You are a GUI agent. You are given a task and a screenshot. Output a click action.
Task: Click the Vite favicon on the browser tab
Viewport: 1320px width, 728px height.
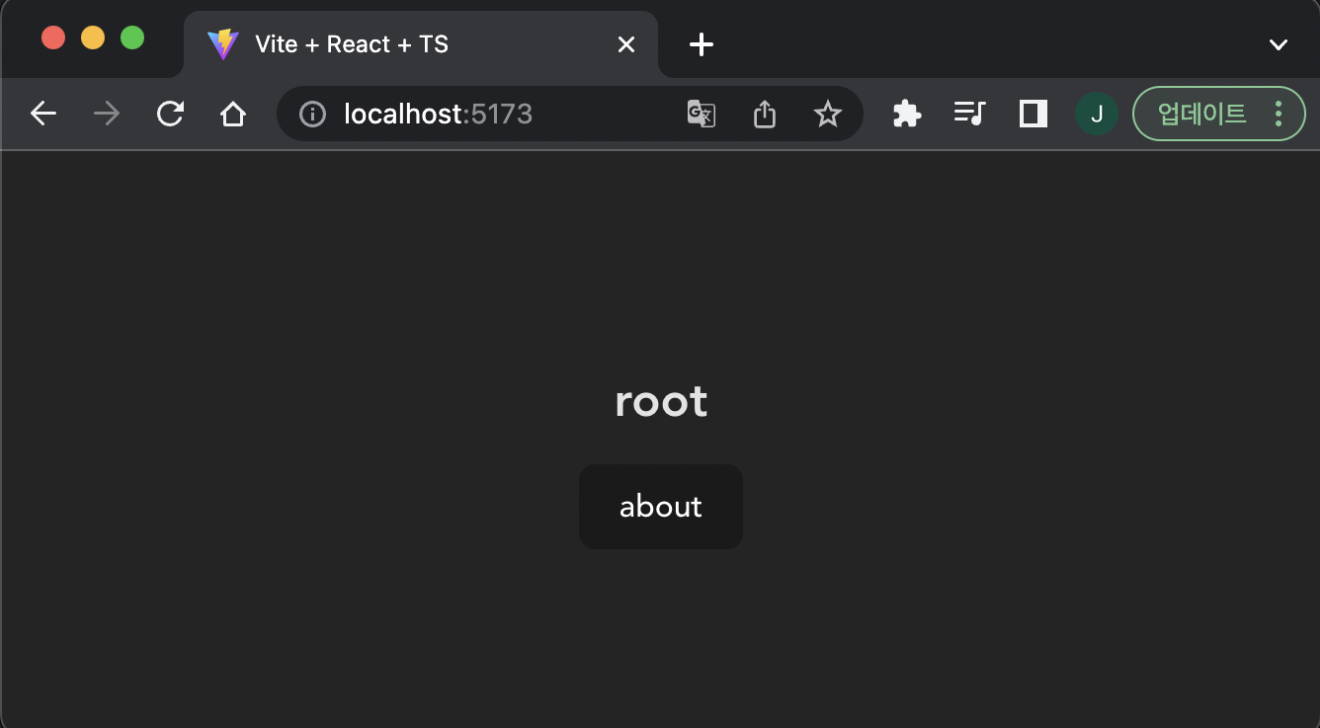coord(223,44)
